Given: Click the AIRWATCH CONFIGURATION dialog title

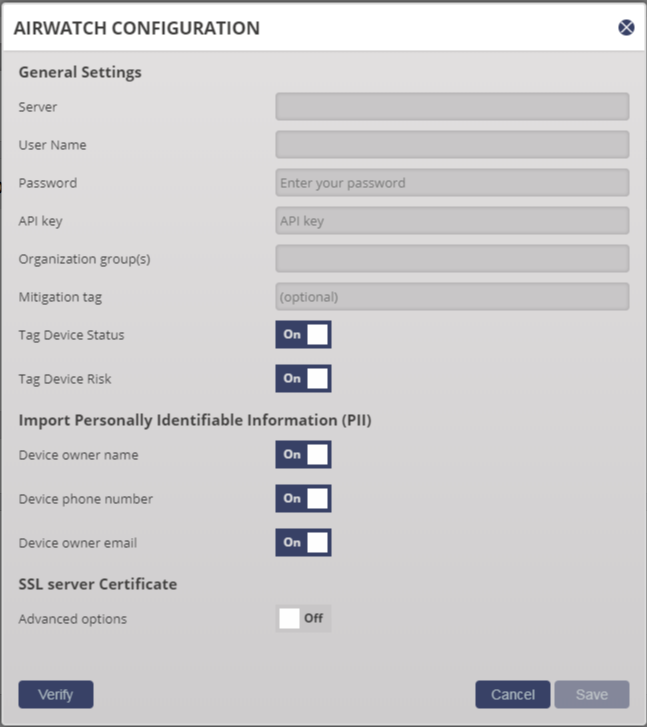Looking at the screenshot, I should [137, 28].
